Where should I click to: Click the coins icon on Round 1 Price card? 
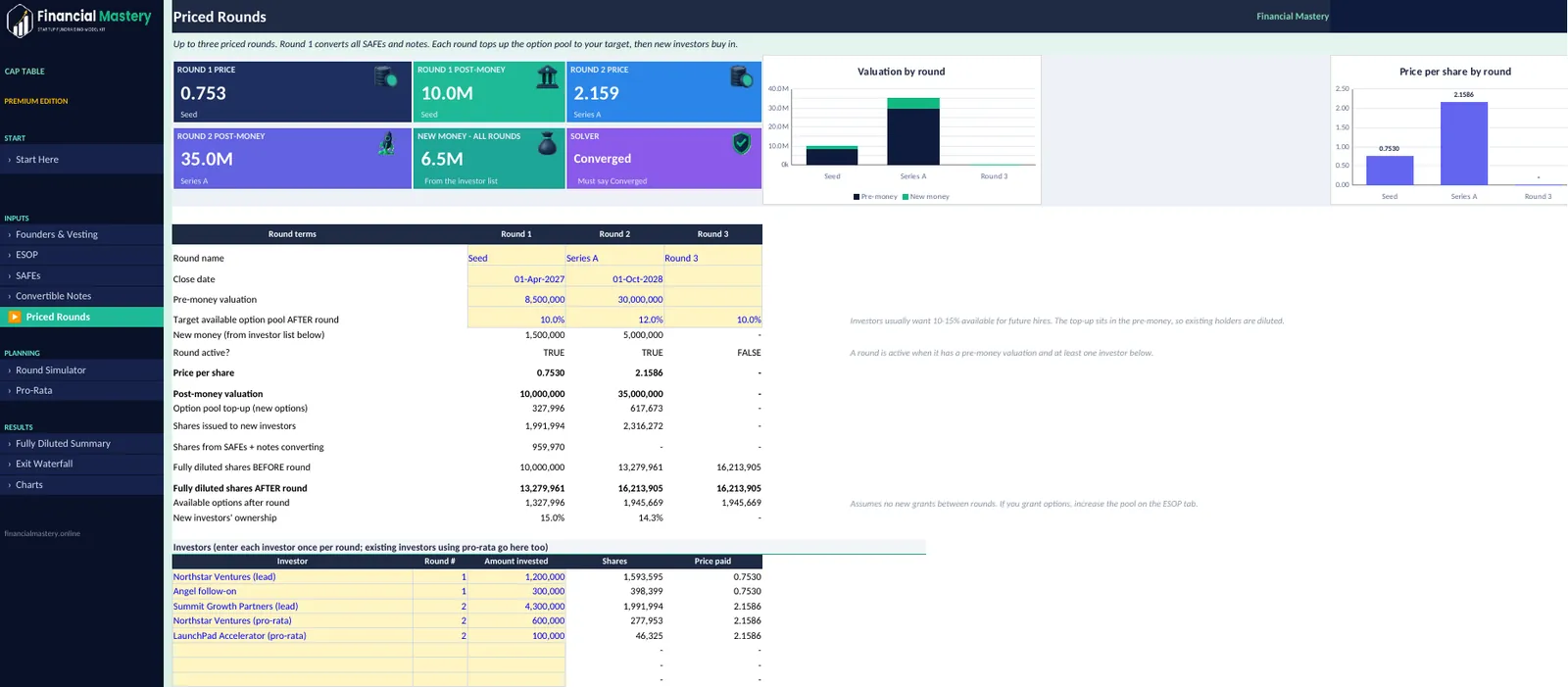tap(386, 75)
